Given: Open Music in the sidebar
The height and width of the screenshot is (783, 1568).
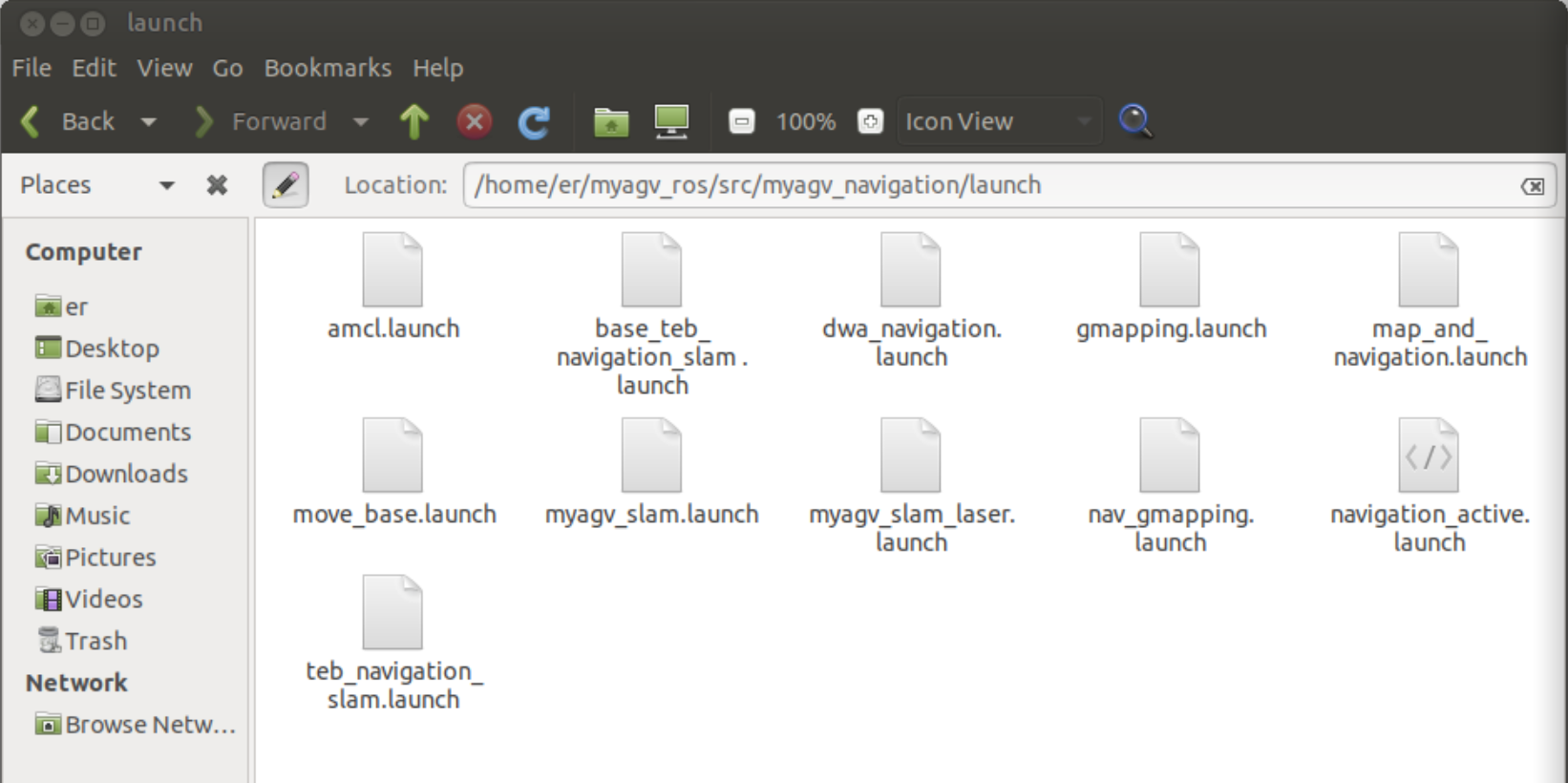Looking at the screenshot, I should pyautogui.click(x=82, y=516).
